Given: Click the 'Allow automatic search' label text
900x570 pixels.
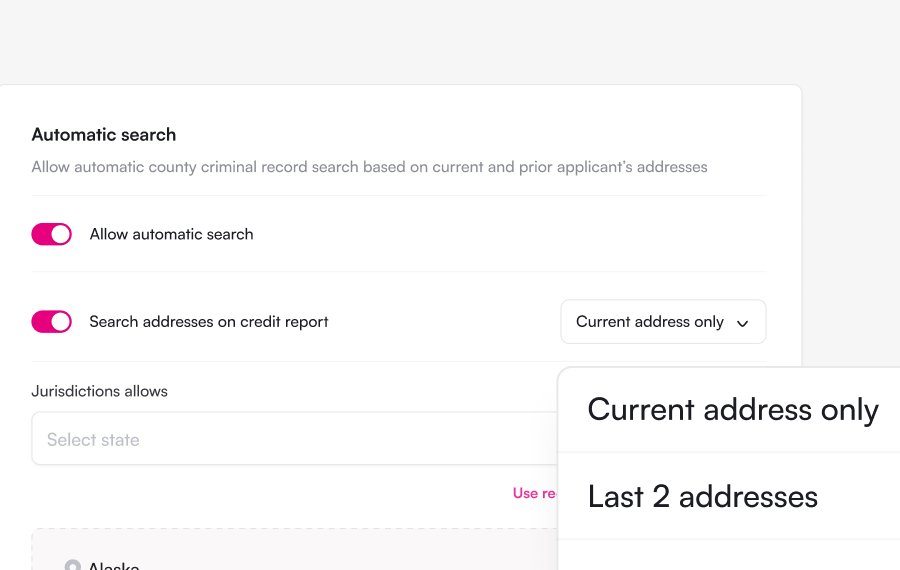Looking at the screenshot, I should (171, 234).
